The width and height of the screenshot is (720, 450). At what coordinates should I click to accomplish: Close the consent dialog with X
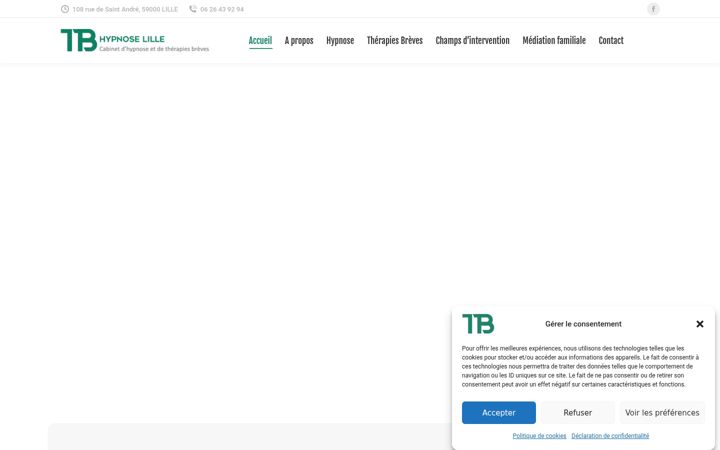[699, 324]
